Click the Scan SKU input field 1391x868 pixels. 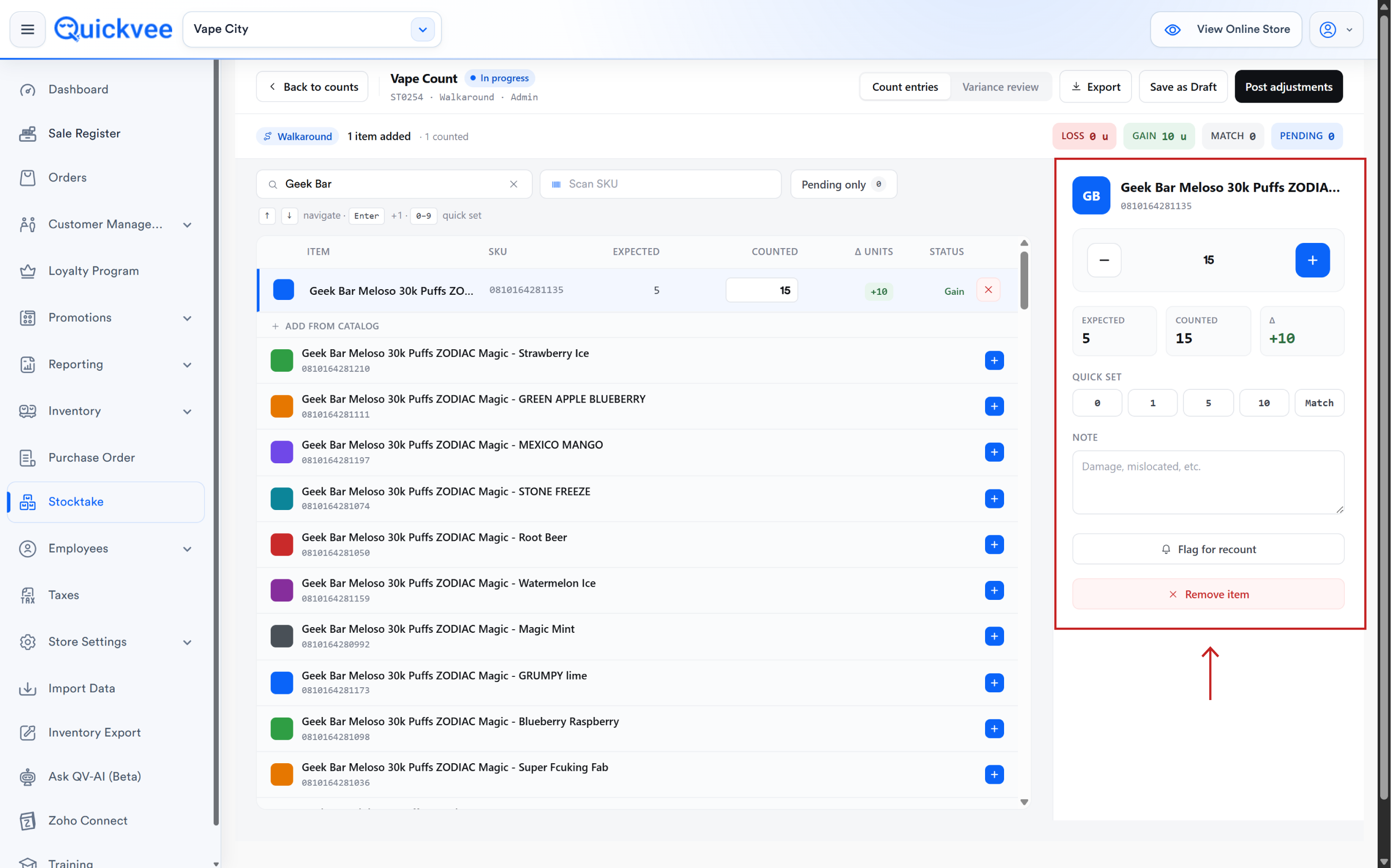[x=660, y=184]
